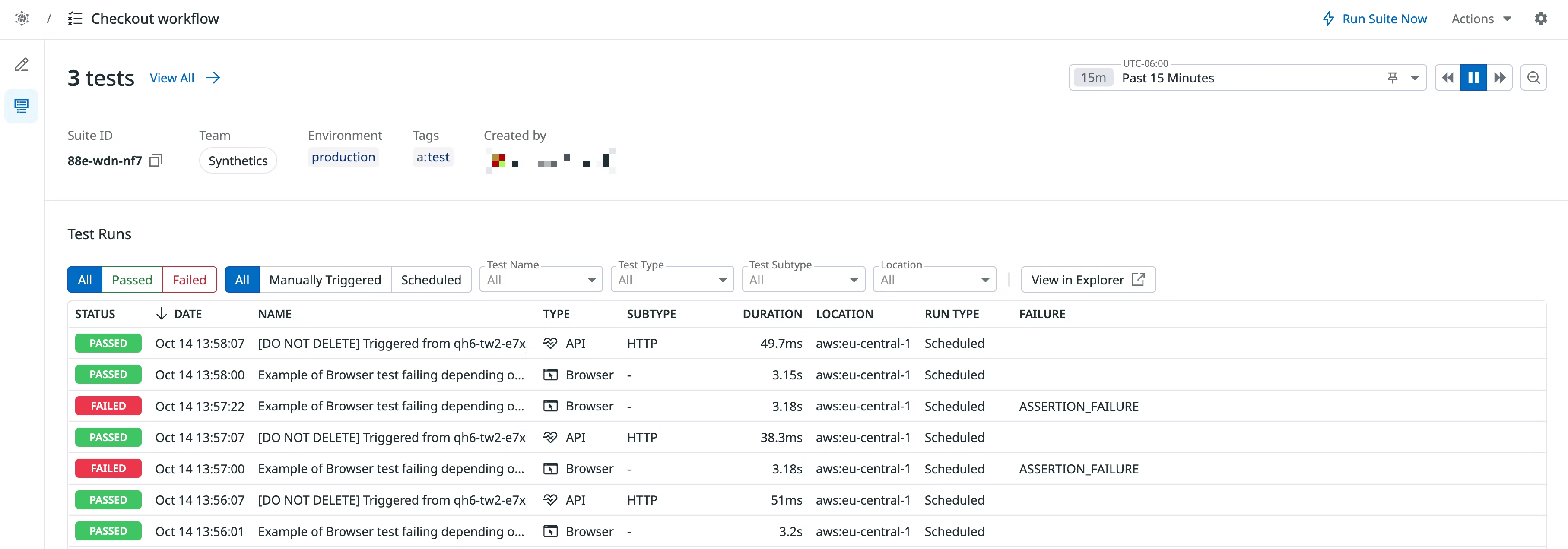
Task: Pause live data updates
Action: tap(1473, 77)
